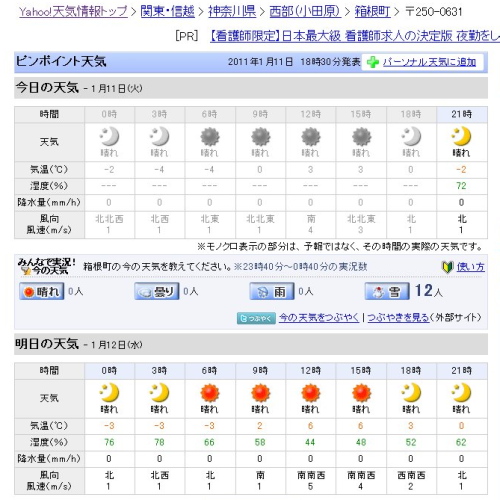Click the 雪 snow report button
The image size is (500, 500).
[387, 291]
